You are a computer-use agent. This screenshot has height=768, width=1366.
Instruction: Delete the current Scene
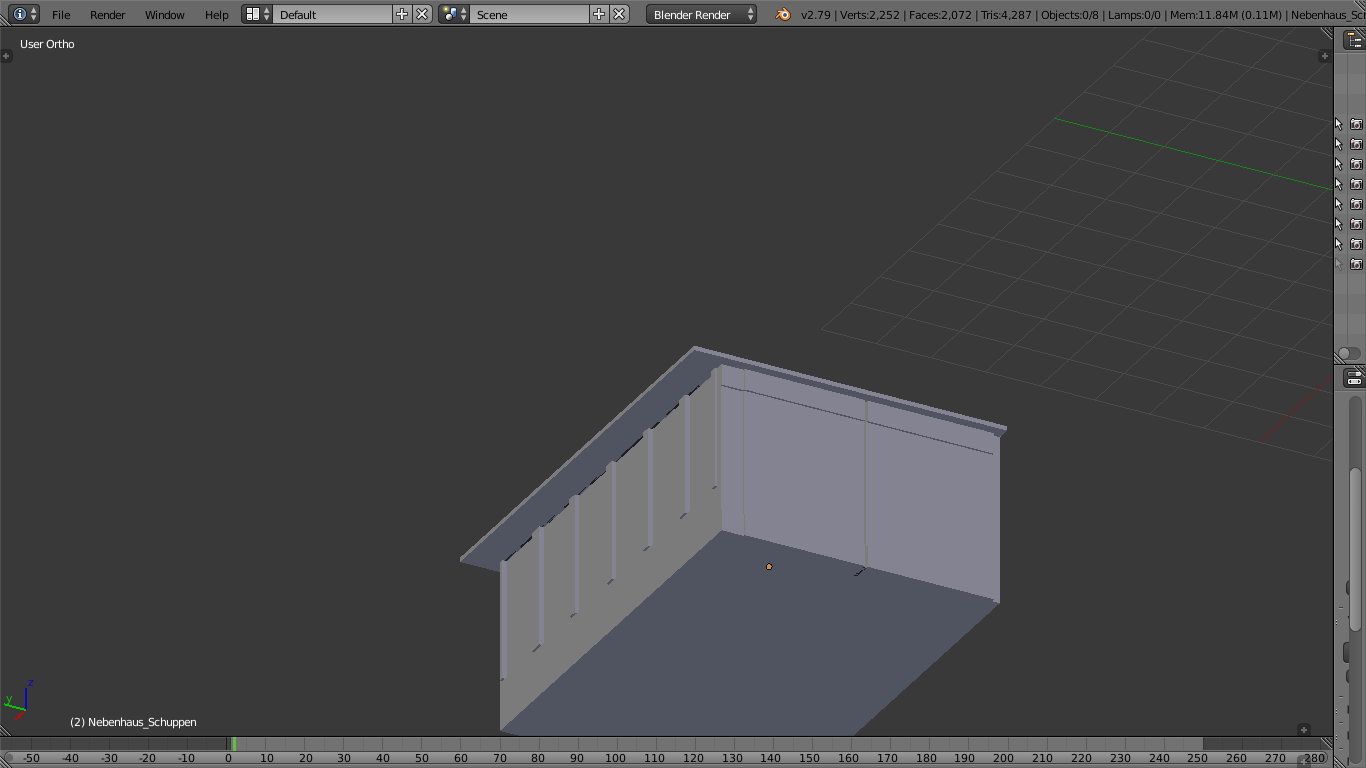[x=619, y=14]
